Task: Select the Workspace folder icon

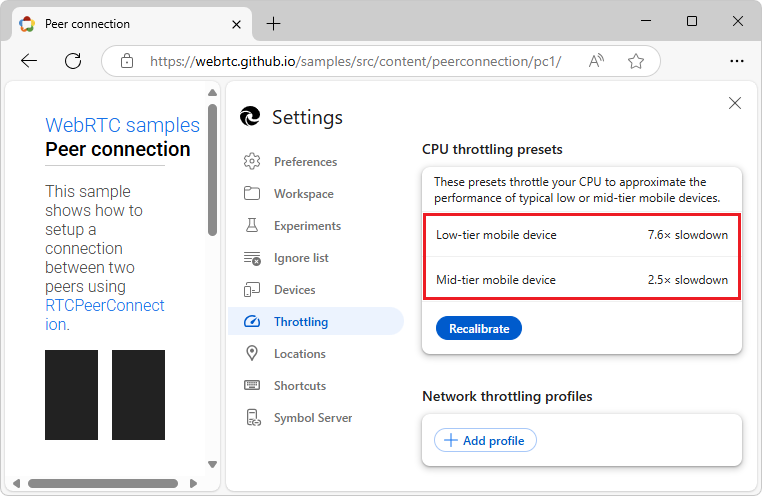Action: (x=252, y=193)
